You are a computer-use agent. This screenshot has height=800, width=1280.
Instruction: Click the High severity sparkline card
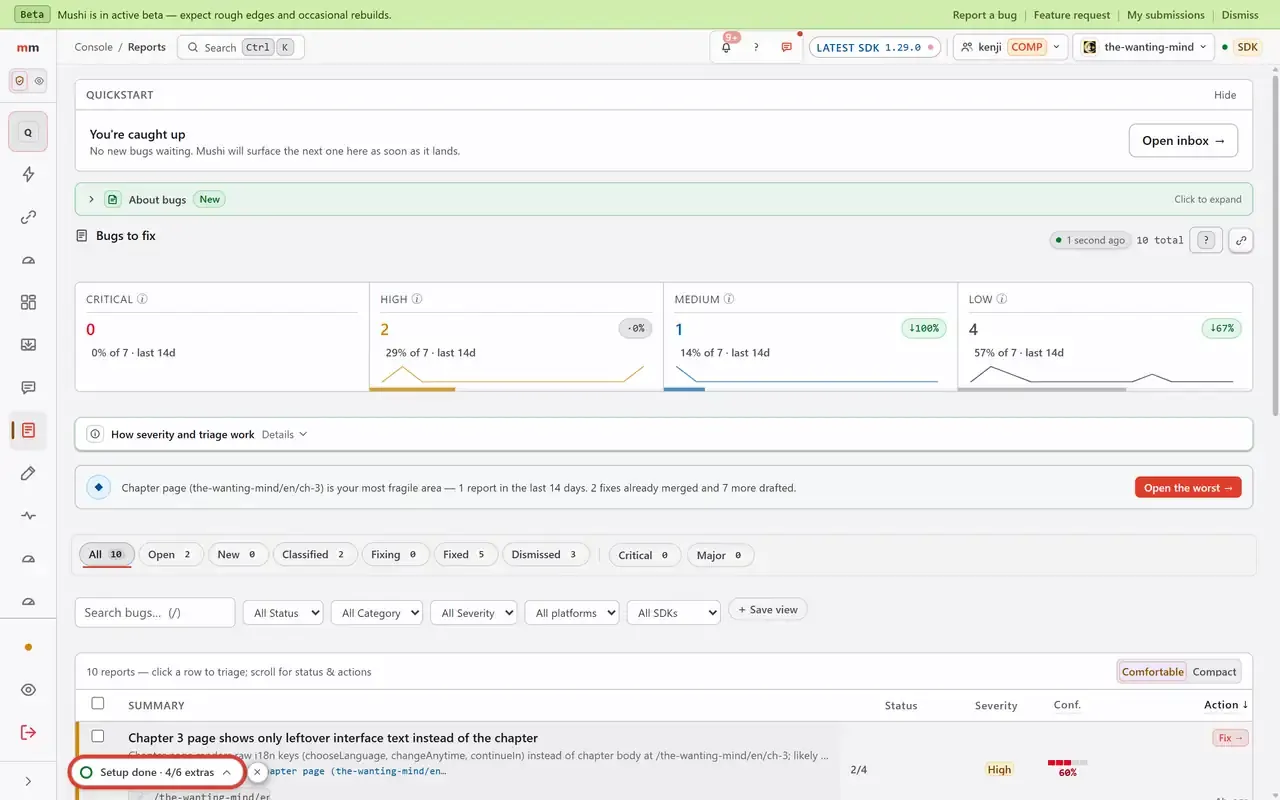pos(516,337)
